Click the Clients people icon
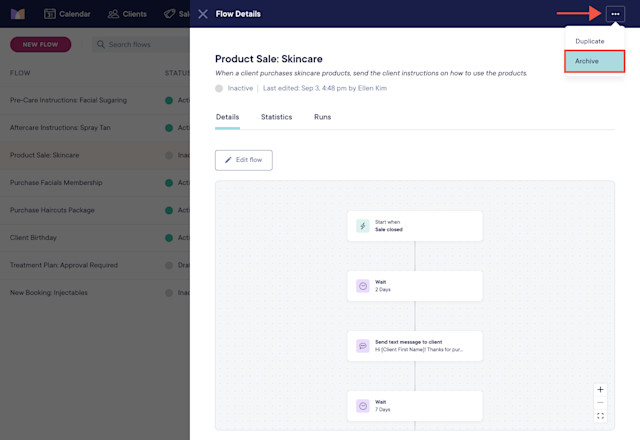The image size is (640, 440). pos(113,14)
